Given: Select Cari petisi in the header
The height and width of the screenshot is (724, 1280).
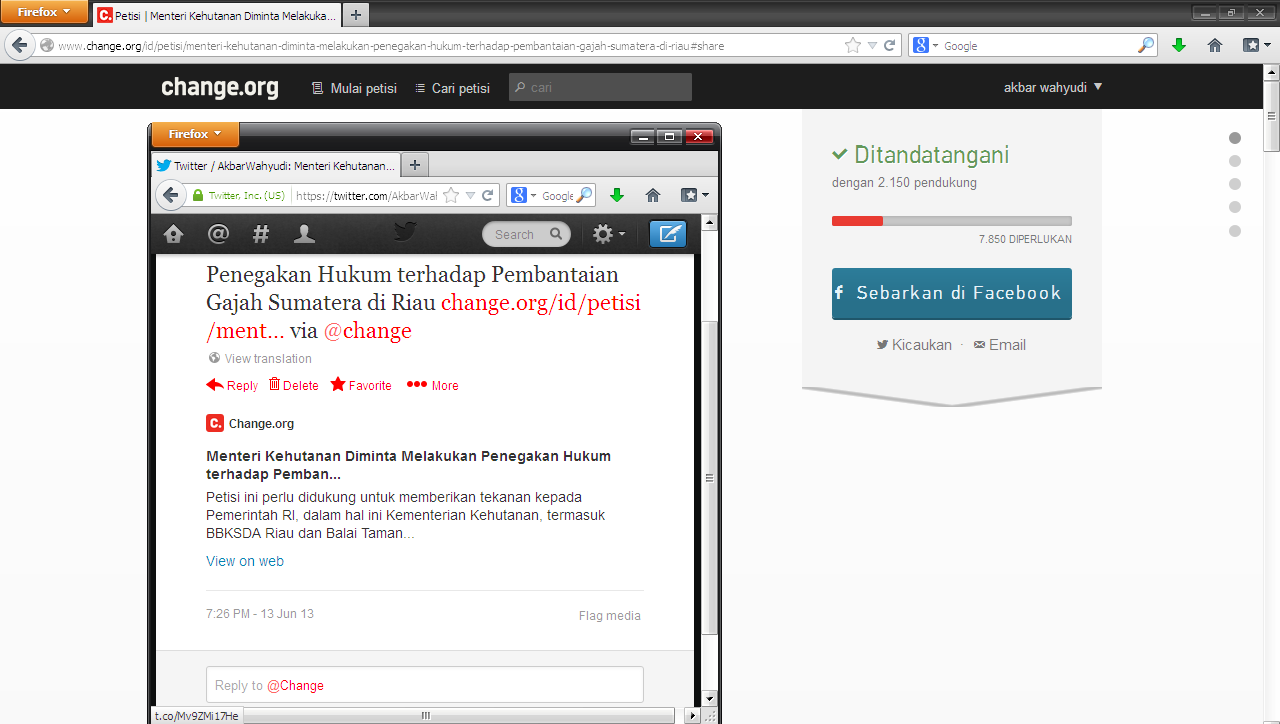Looking at the screenshot, I should click(x=452, y=88).
